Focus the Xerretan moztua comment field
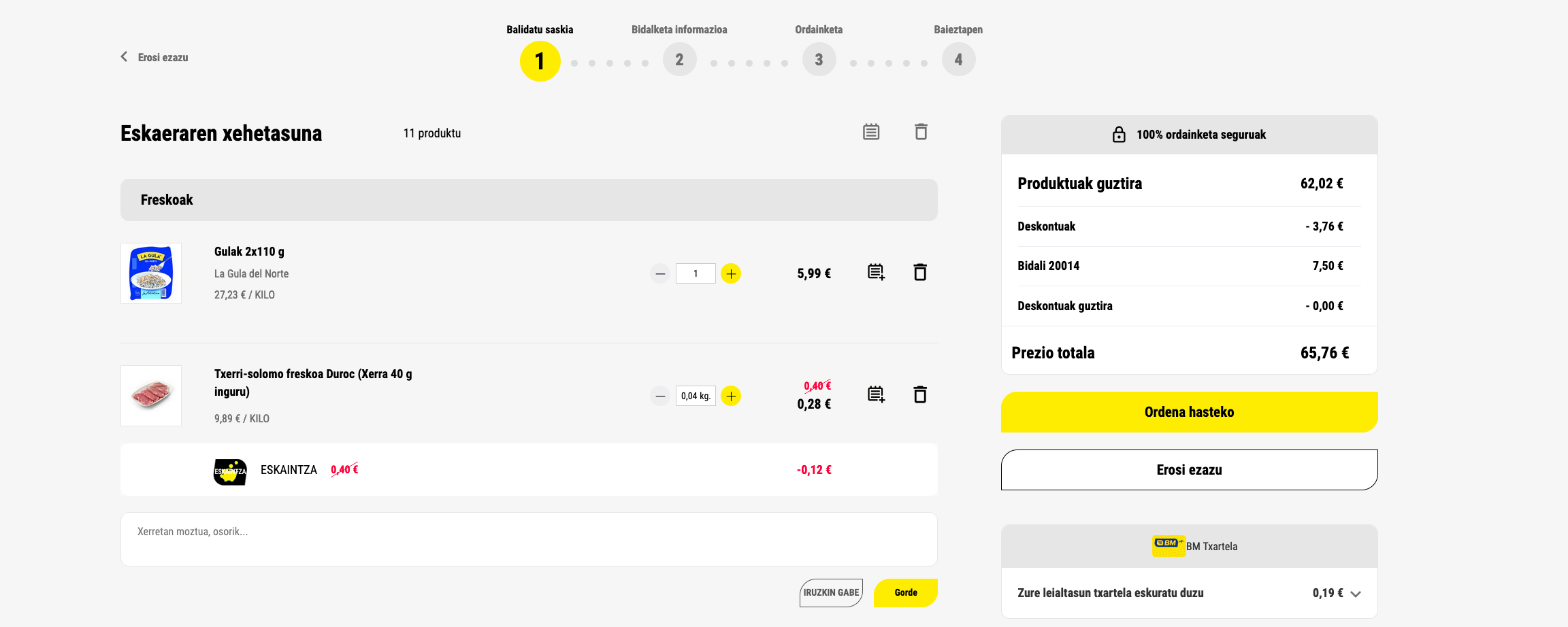This screenshot has width=1568, height=627. click(529, 539)
